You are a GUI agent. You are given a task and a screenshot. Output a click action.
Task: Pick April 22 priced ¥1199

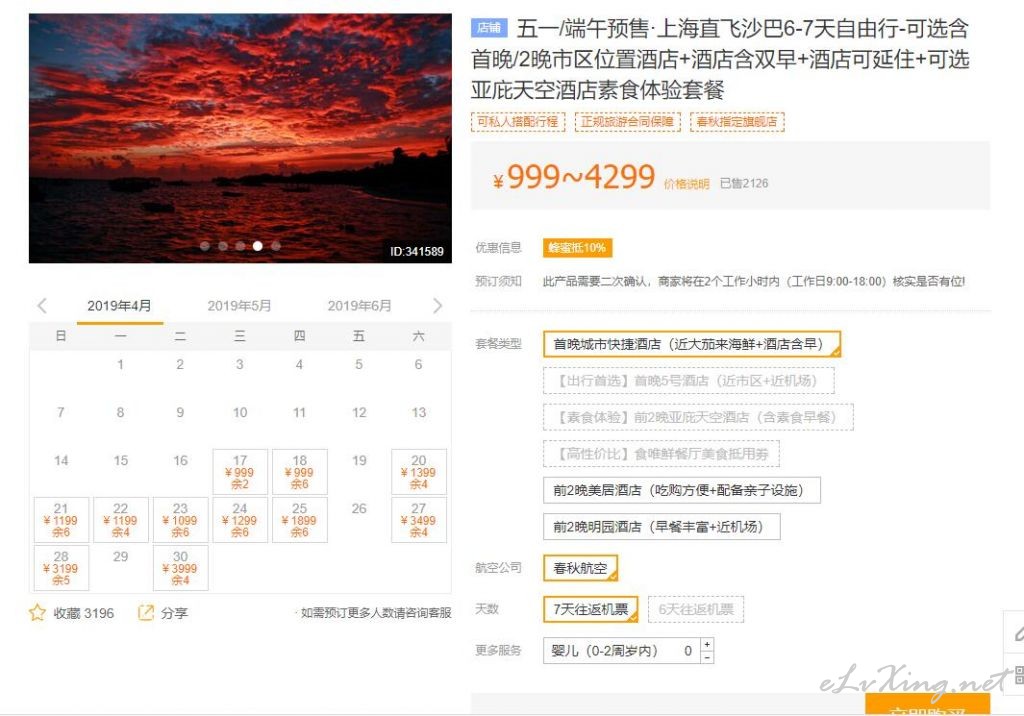[121, 520]
